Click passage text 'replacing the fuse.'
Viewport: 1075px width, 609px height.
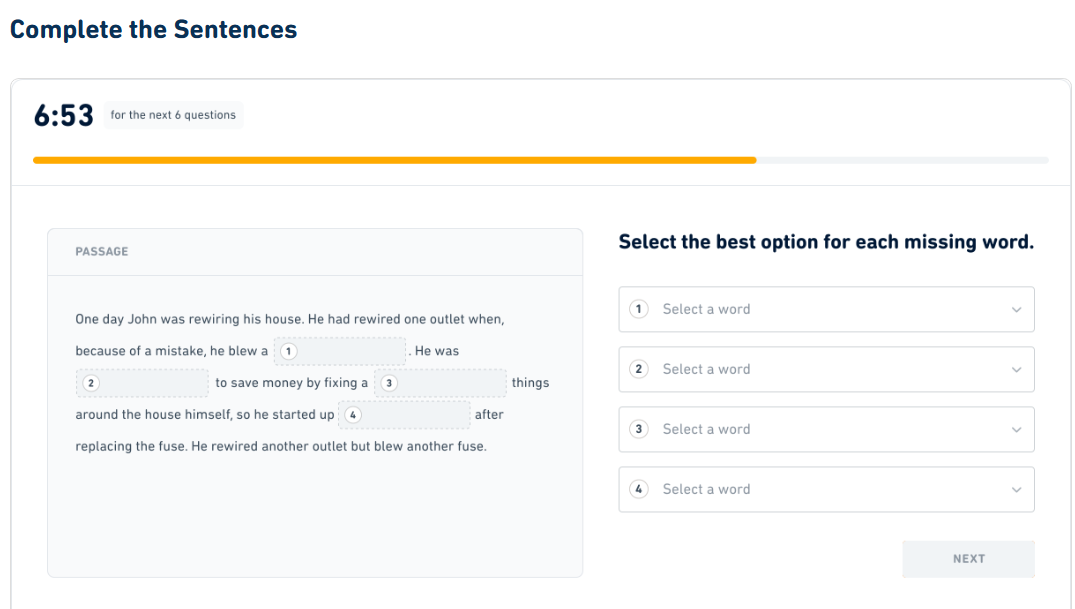tap(131, 446)
